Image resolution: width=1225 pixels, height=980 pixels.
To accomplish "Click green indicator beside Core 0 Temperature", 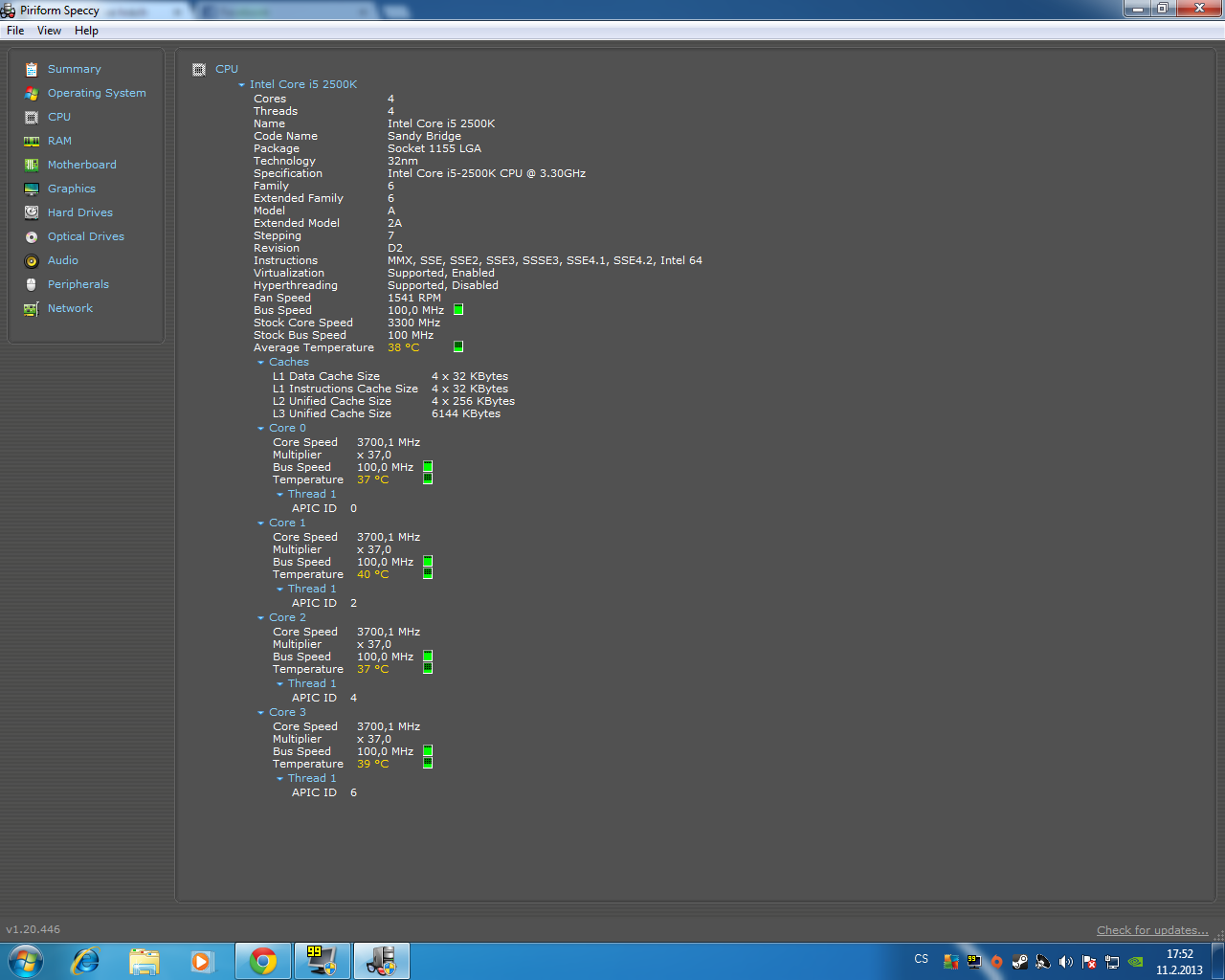I will (x=428, y=479).
